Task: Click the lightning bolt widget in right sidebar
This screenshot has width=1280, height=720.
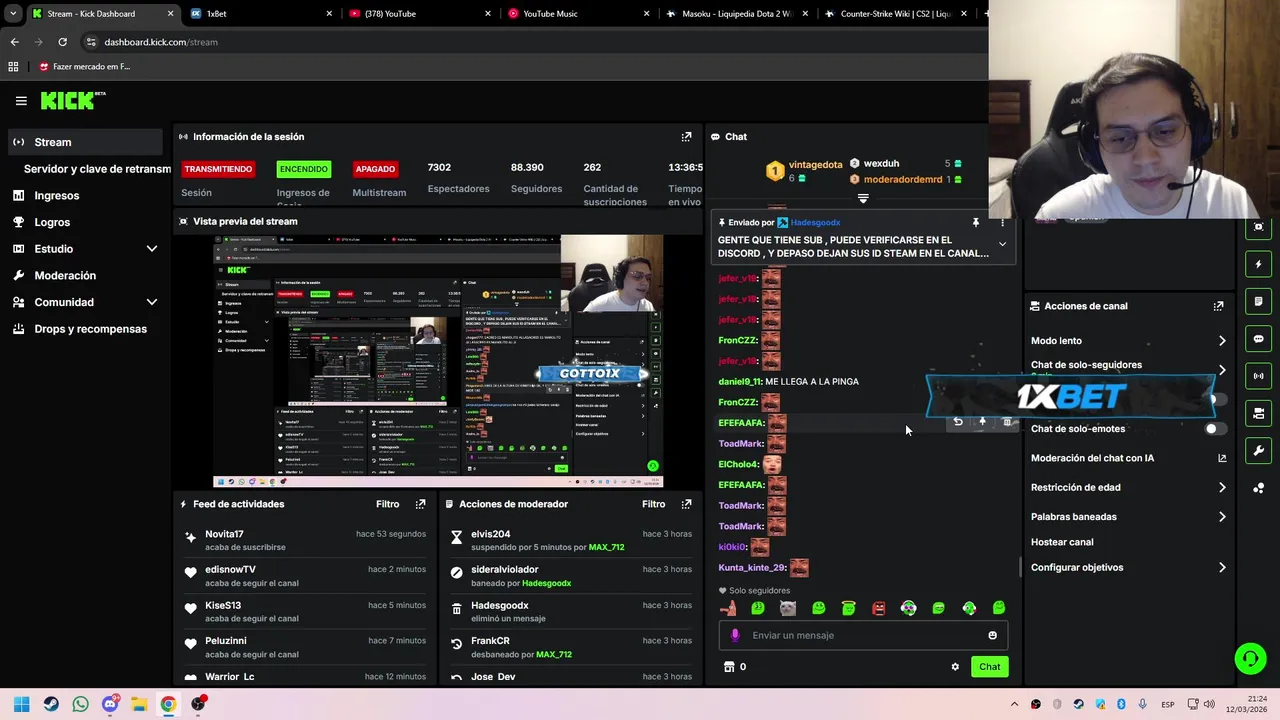Action: click(1258, 265)
